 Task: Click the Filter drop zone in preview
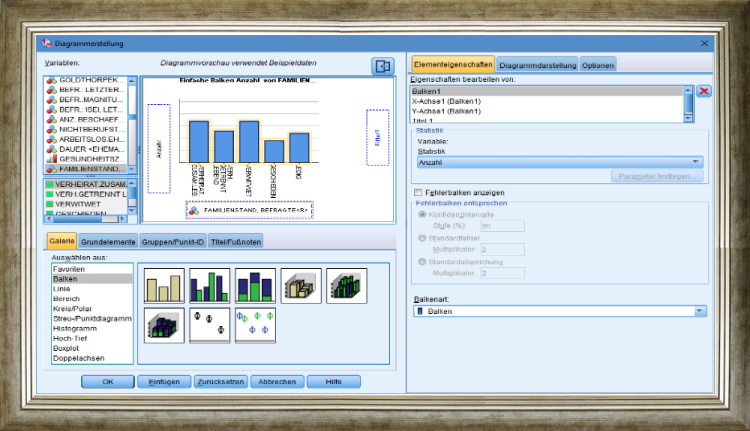tap(377, 137)
